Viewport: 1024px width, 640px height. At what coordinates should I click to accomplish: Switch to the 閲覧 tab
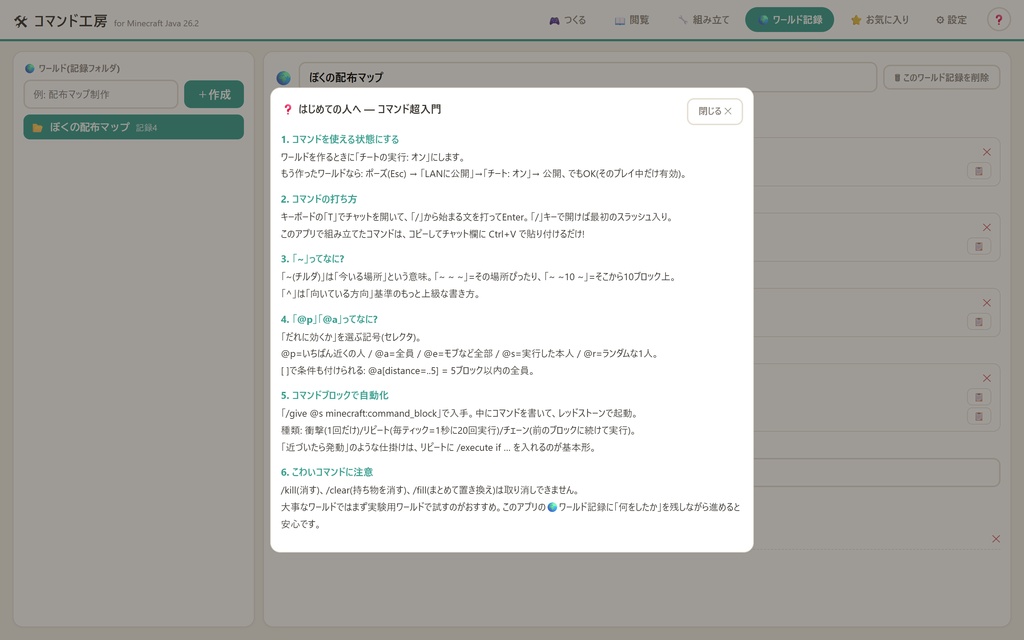click(x=632, y=20)
